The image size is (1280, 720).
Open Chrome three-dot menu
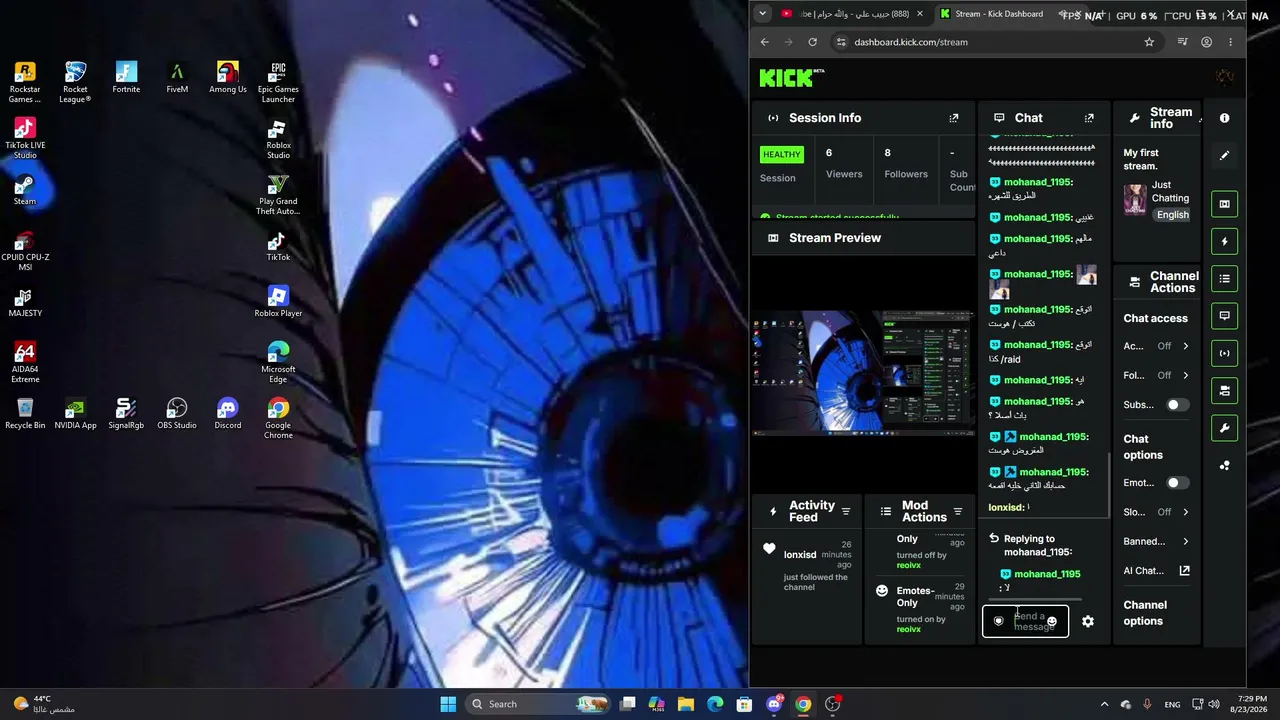(x=1230, y=42)
